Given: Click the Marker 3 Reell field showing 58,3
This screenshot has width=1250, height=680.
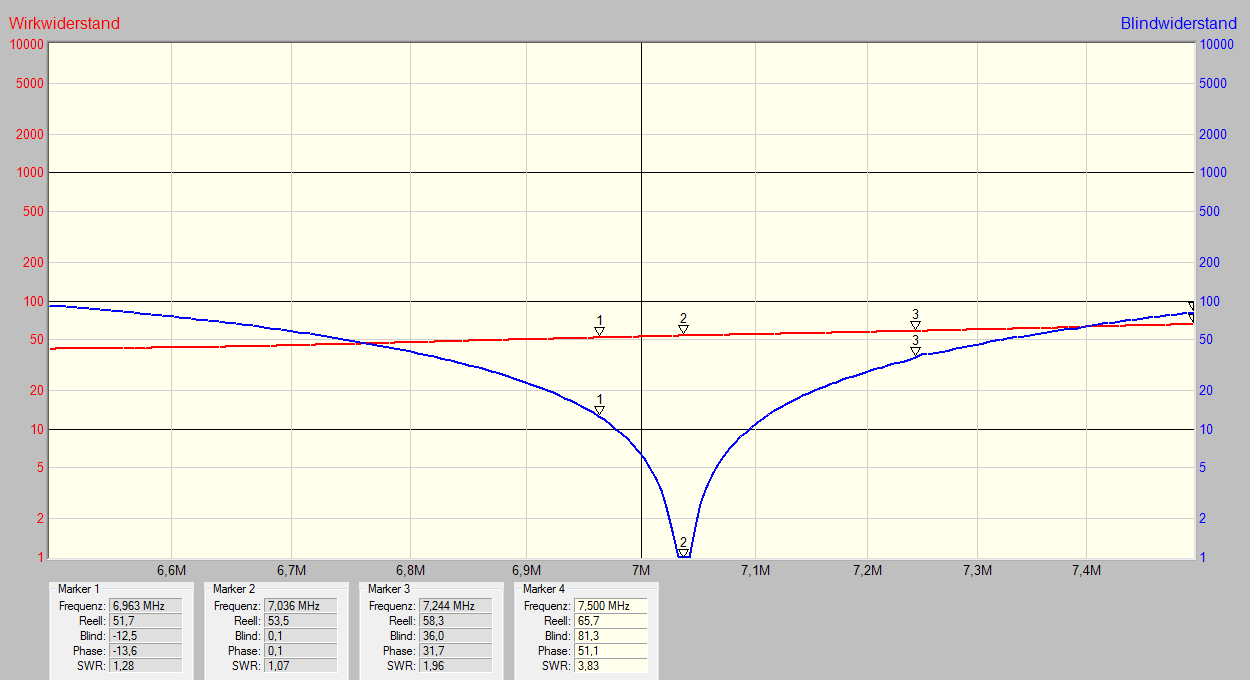Looking at the screenshot, I should 457,621.
